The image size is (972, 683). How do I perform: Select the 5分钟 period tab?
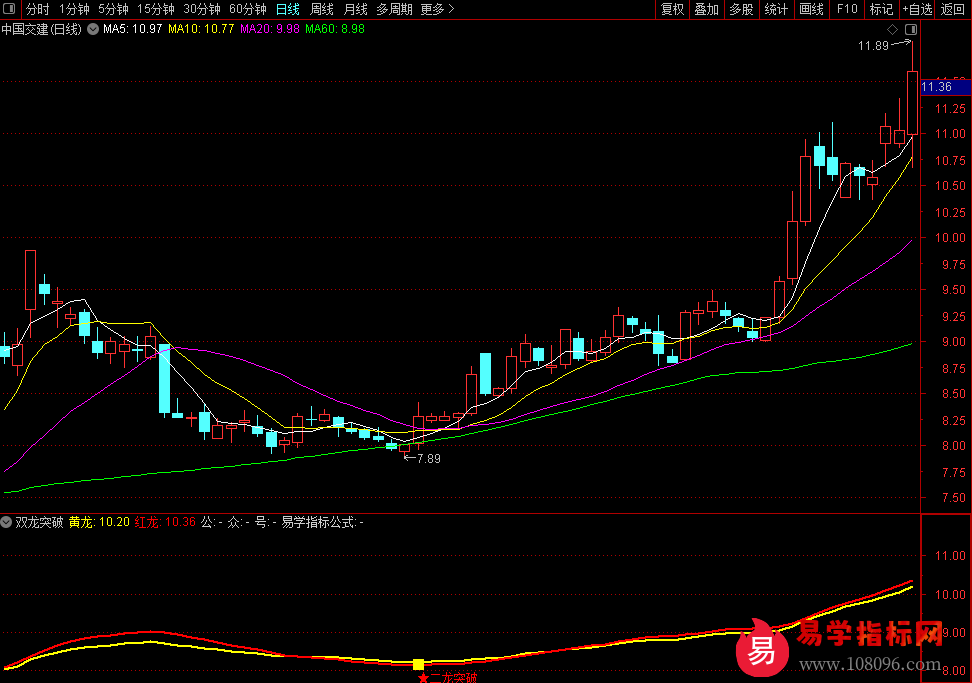[x=113, y=9]
